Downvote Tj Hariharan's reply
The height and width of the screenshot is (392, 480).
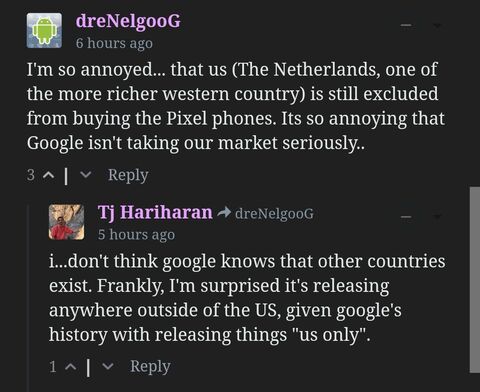point(108,367)
